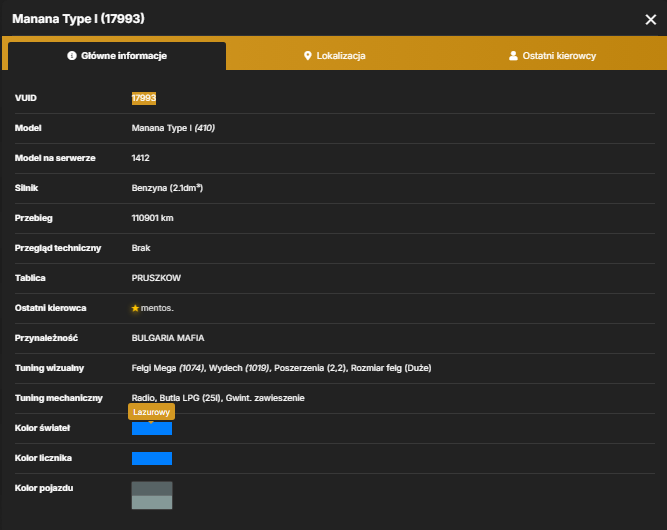Click the visual tuning entry Felgi Mega (1074)
Image resolution: width=667 pixels, height=530 pixels.
(x=168, y=368)
